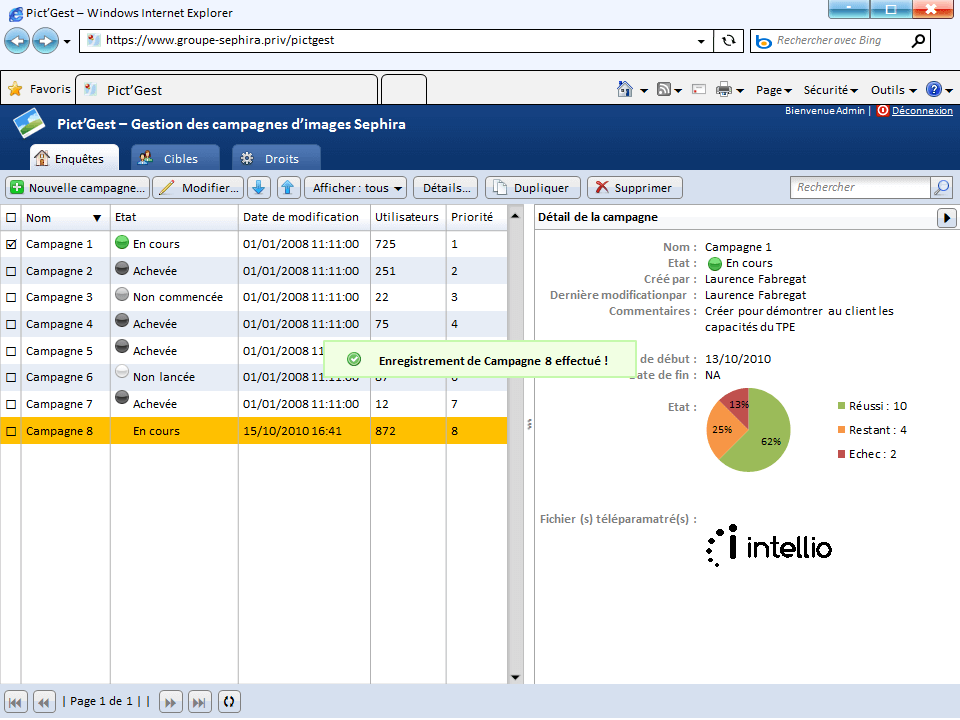Select the Pict'Gest browser tab
The height and width of the screenshot is (720, 960).
tap(227, 90)
